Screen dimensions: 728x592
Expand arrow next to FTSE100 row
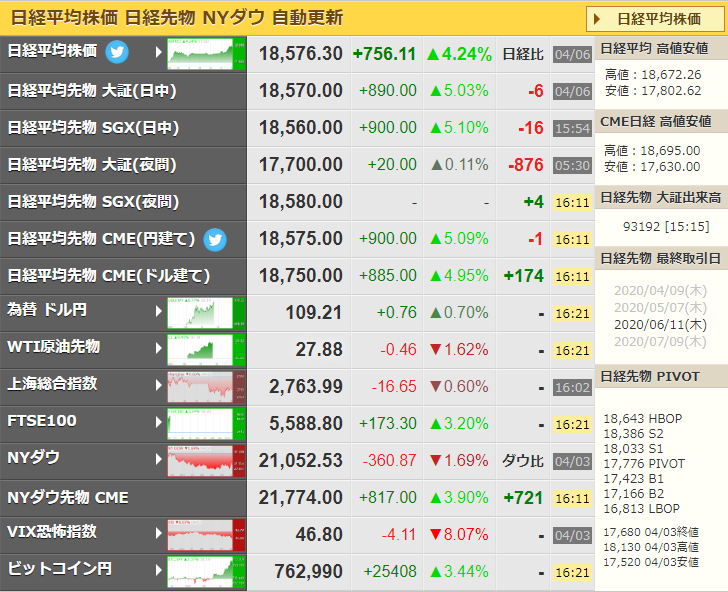(x=159, y=422)
